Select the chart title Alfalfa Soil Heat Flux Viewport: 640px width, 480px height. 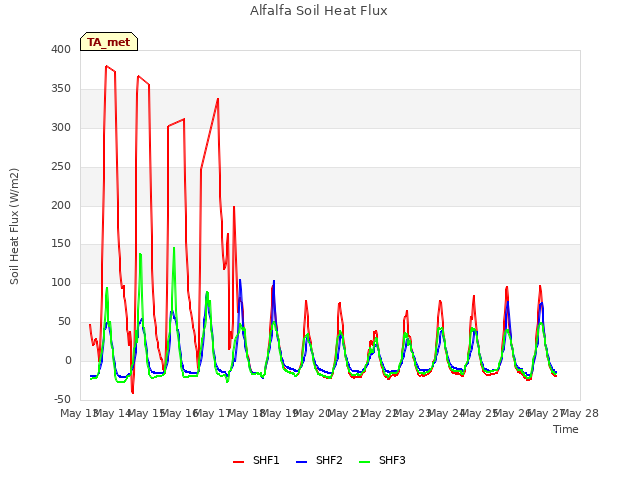pyautogui.click(x=319, y=11)
